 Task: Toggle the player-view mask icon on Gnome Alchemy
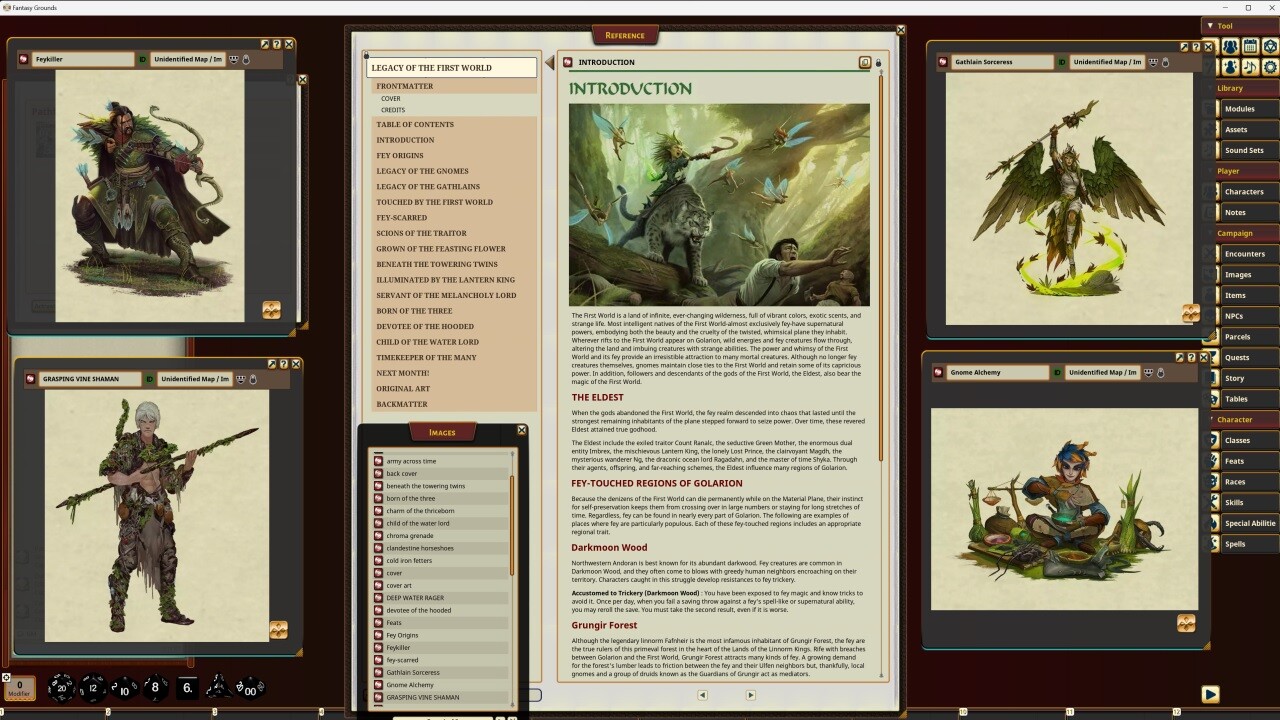point(1148,371)
